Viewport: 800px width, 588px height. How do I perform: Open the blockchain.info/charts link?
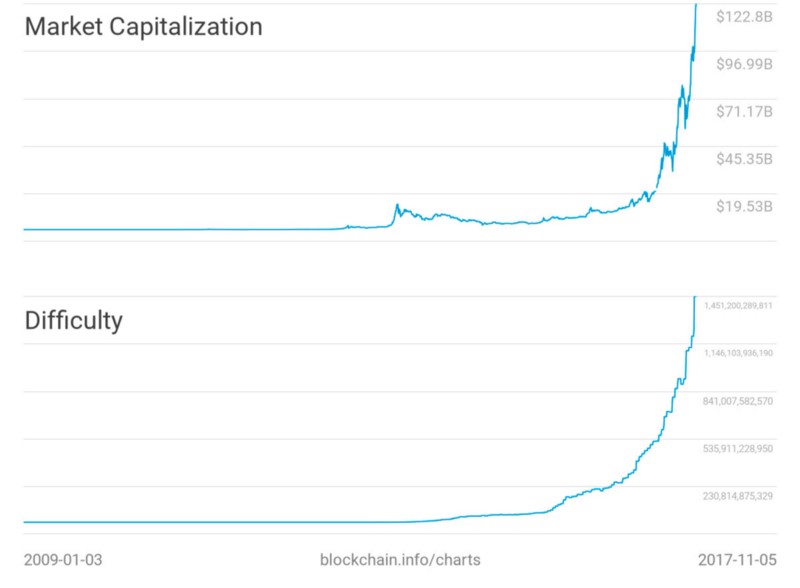(x=399, y=559)
